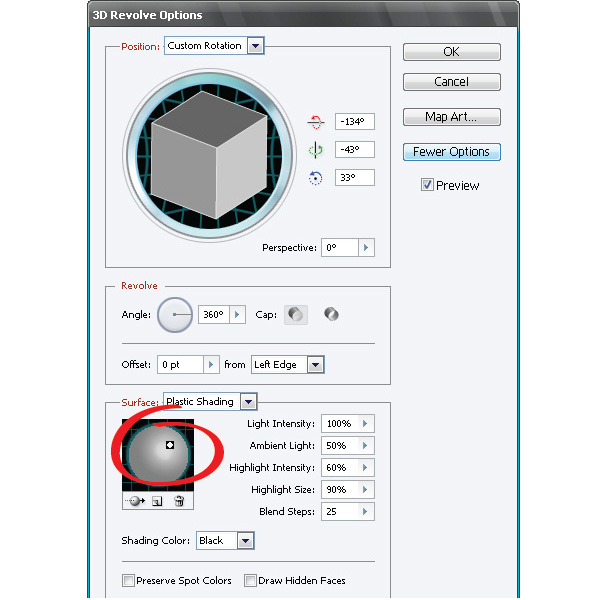
Task: Click the Blend Steps 25 field
Action: (x=340, y=512)
